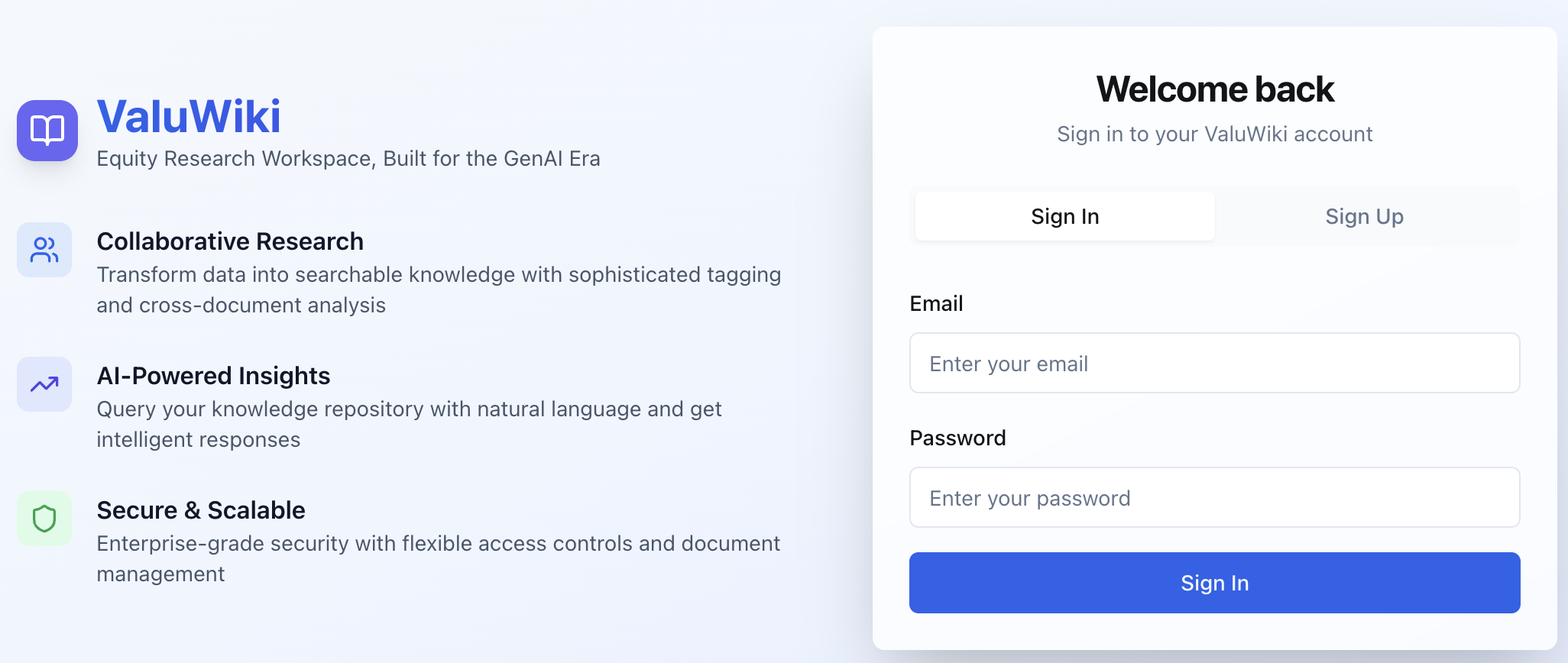Click the Email field label

936,304
